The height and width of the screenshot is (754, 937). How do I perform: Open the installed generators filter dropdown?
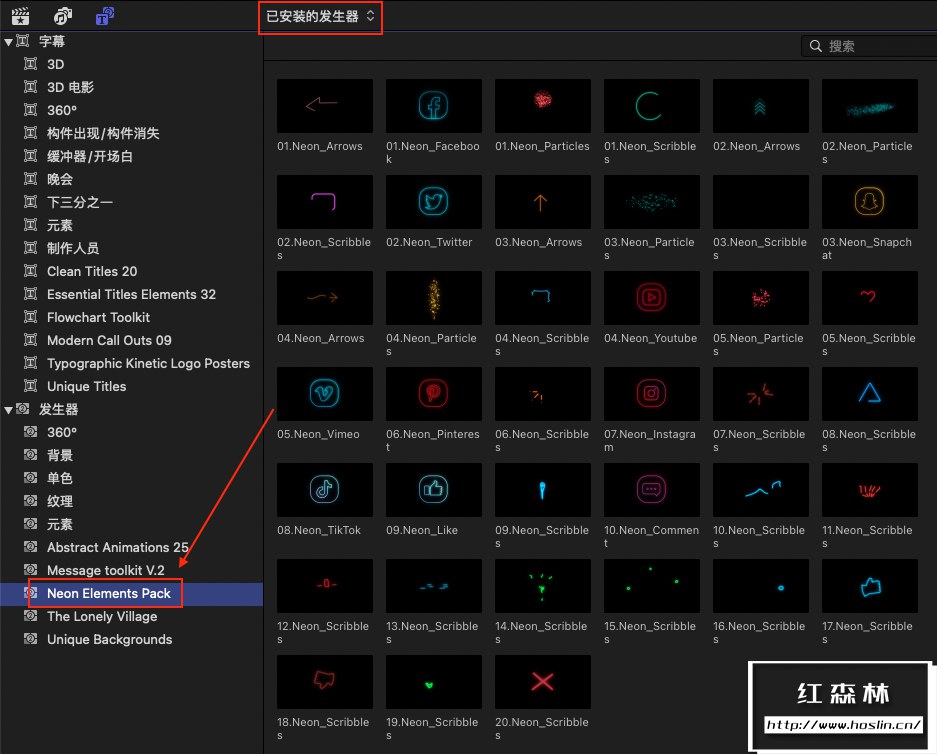point(320,17)
